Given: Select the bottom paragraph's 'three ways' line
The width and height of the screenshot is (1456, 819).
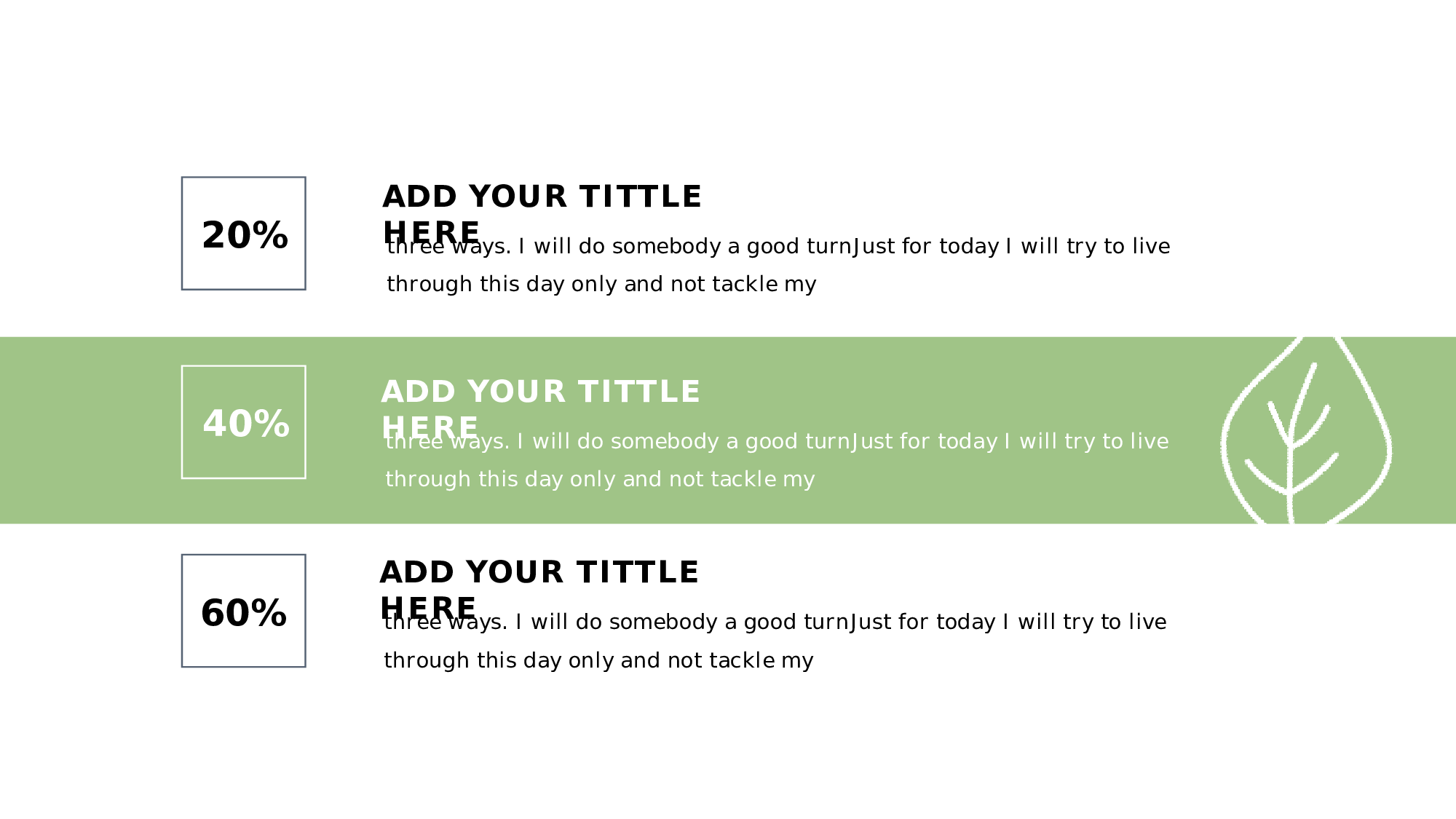Looking at the screenshot, I should tap(775, 622).
